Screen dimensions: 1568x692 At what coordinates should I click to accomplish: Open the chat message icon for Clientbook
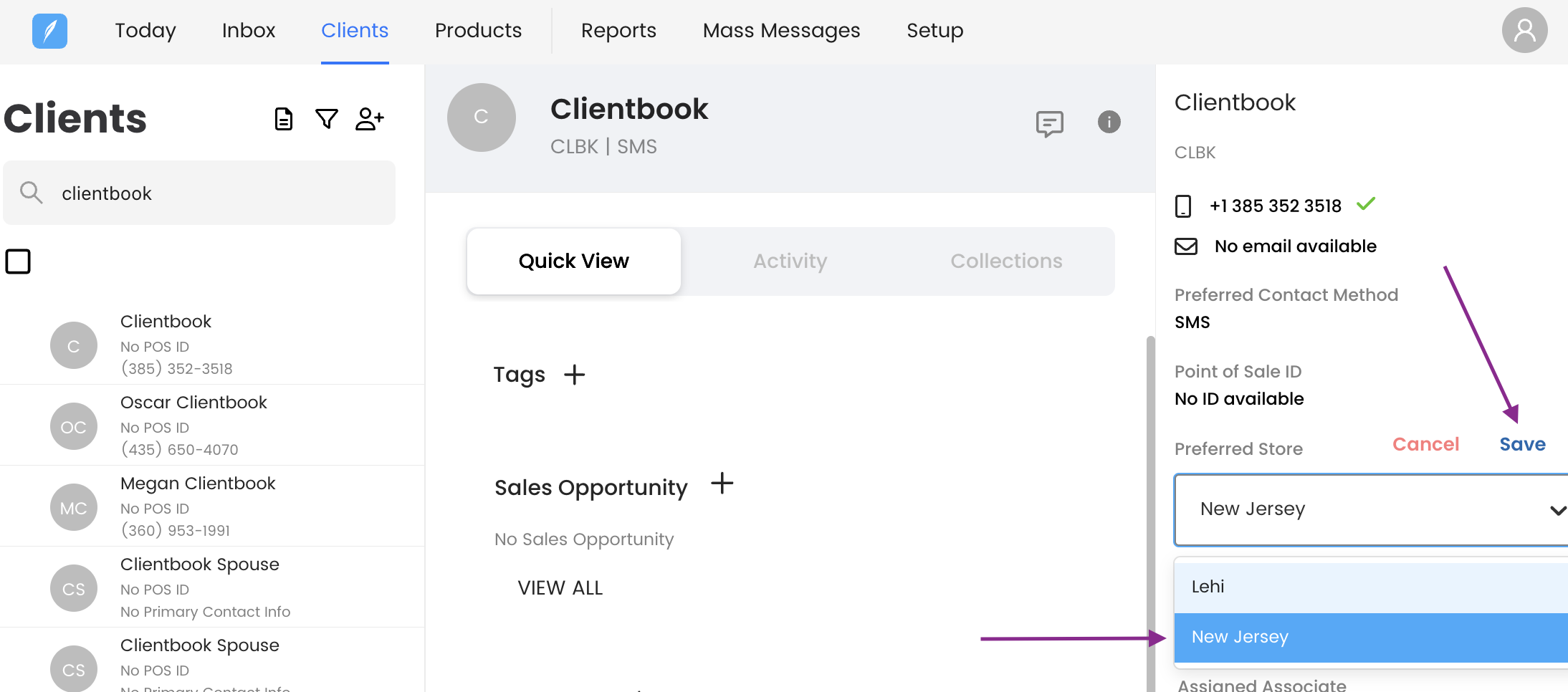[x=1049, y=123]
